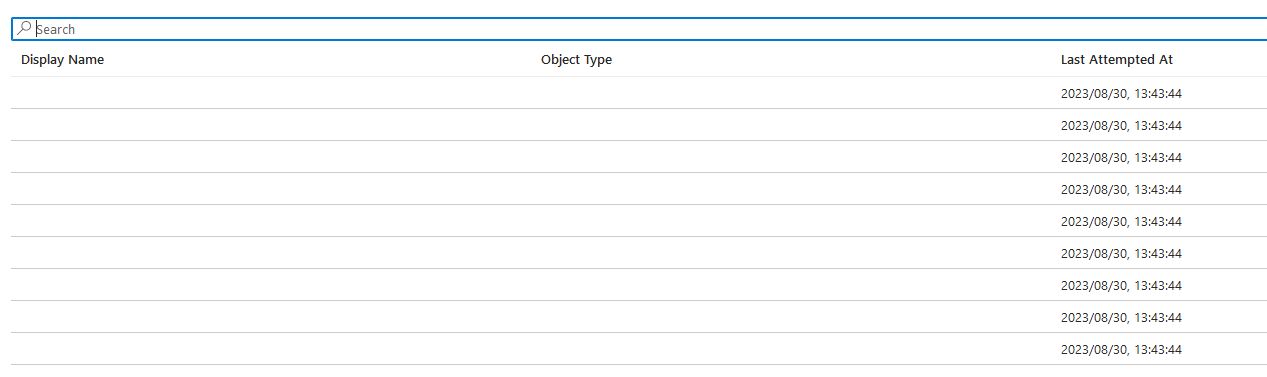Select the last row's Last Attempted timestamp
1267x377 pixels.
point(1121,350)
